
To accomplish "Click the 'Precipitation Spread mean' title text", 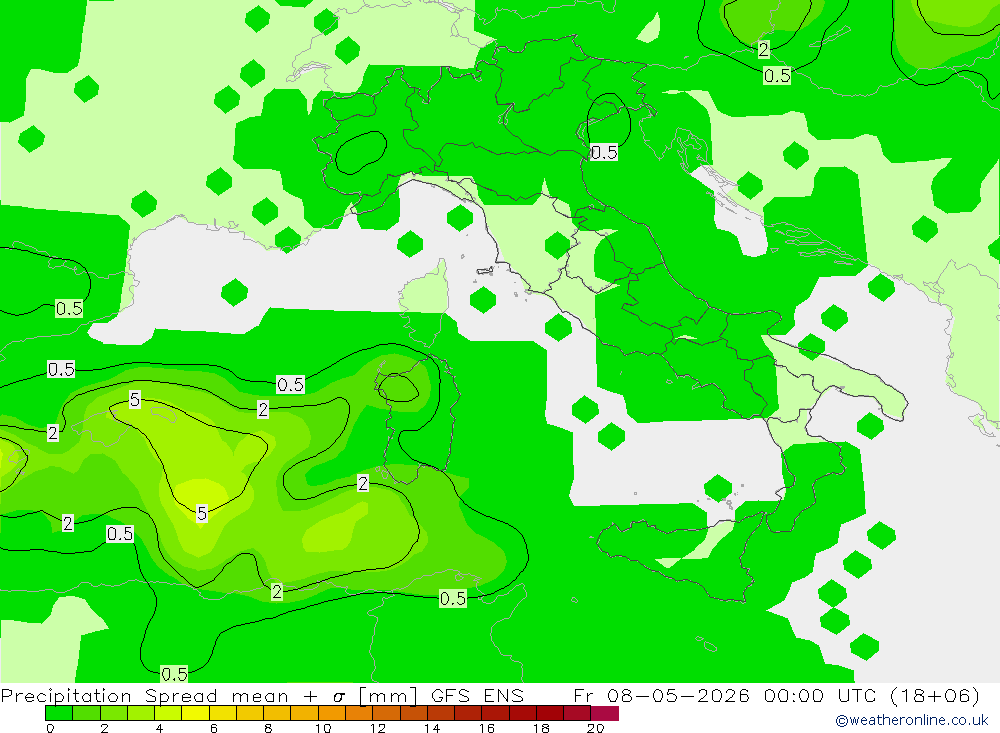I will (x=145, y=695).
